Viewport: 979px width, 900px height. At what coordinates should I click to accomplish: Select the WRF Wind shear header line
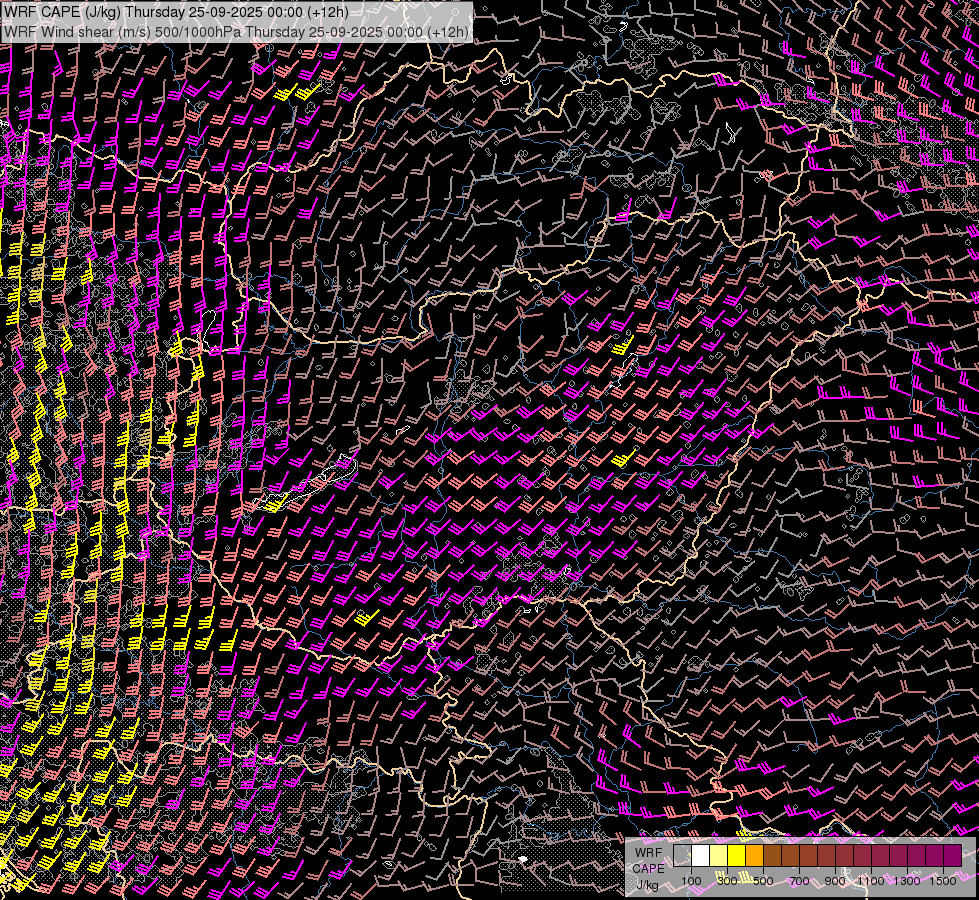pyautogui.click(x=236, y=31)
